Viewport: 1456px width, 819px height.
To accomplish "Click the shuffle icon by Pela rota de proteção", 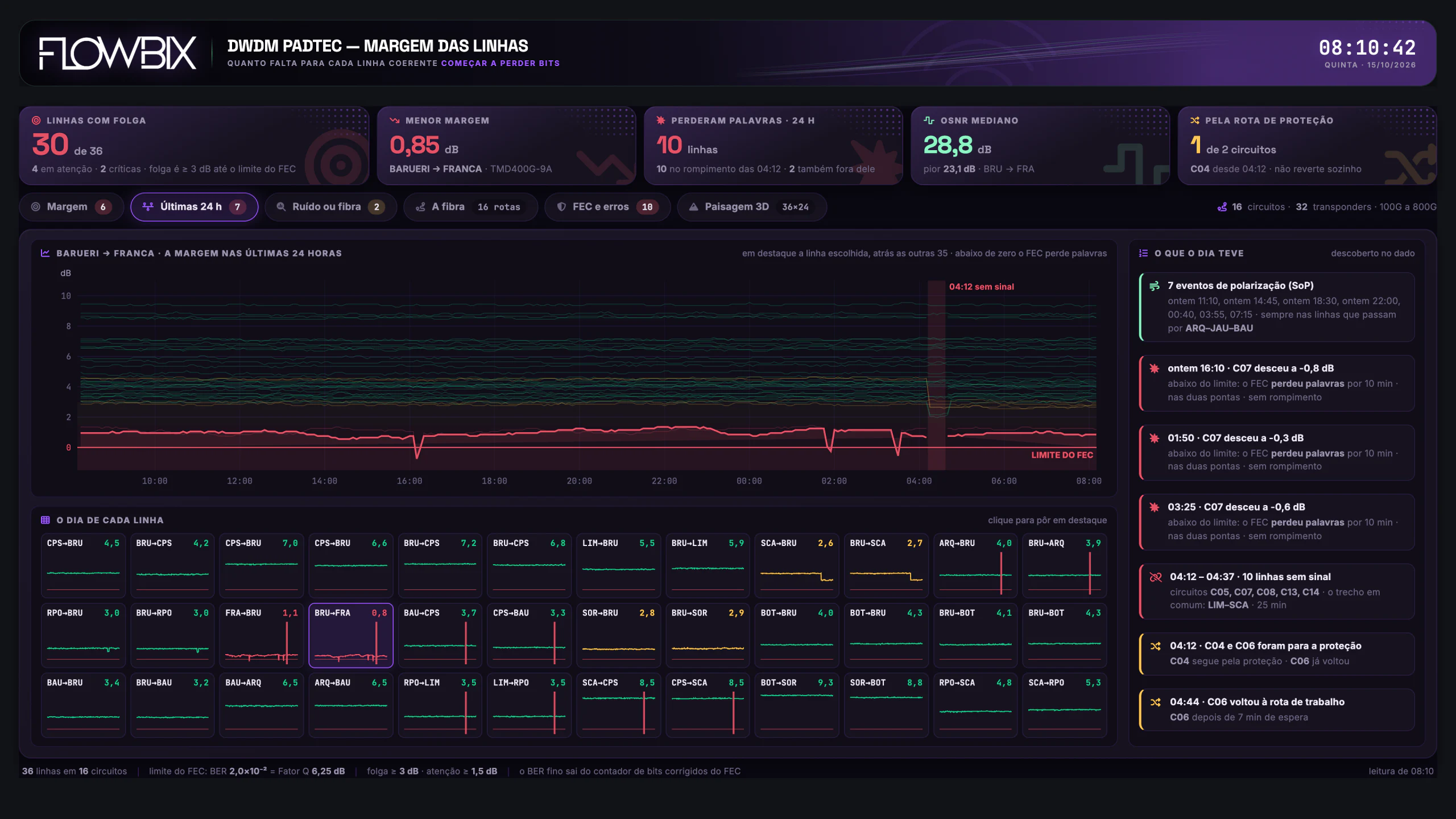I will (1195, 121).
